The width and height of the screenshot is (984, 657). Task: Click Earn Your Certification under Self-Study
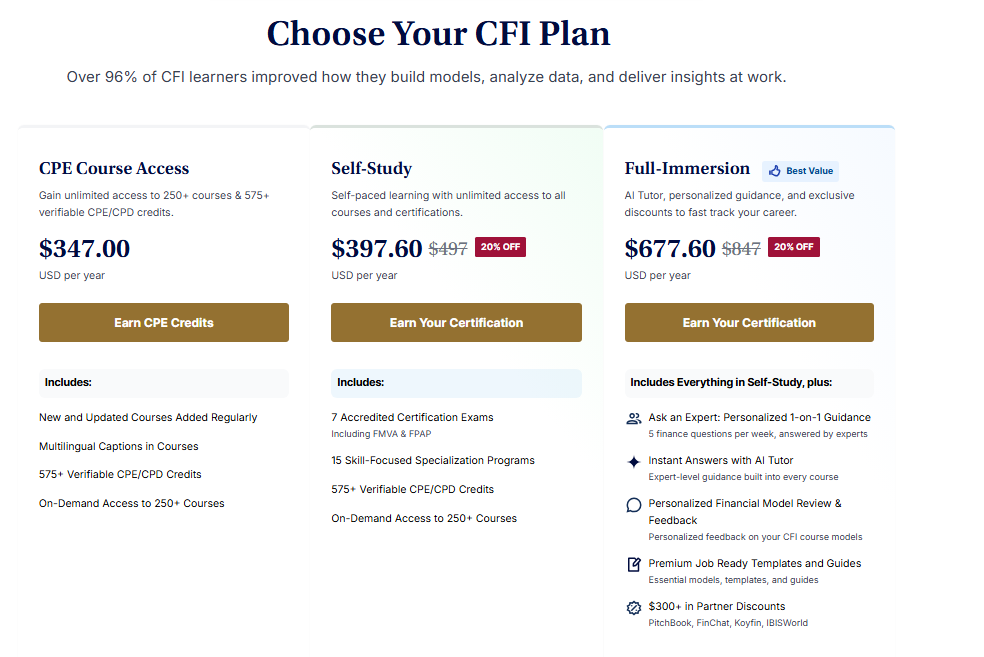pyautogui.click(x=456, y=323)
